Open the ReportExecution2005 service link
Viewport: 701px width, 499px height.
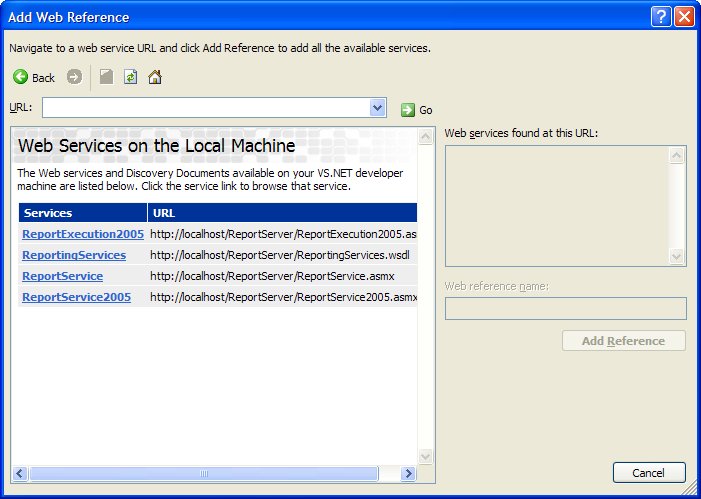click(83, 234)
